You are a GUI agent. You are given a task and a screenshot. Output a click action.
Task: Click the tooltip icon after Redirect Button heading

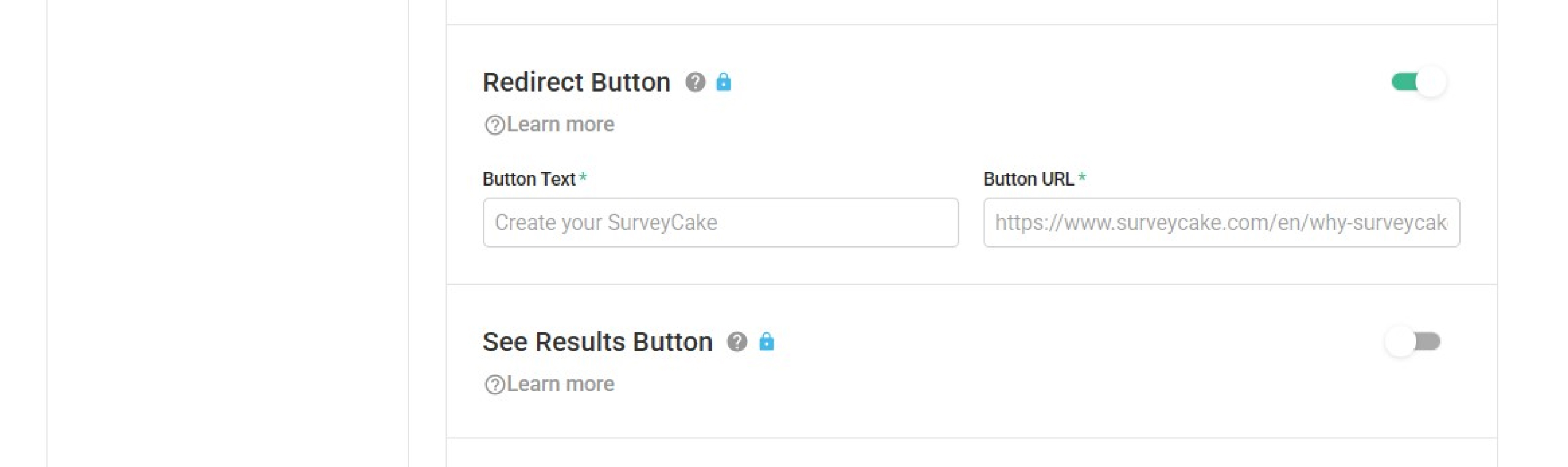[694, 82]
